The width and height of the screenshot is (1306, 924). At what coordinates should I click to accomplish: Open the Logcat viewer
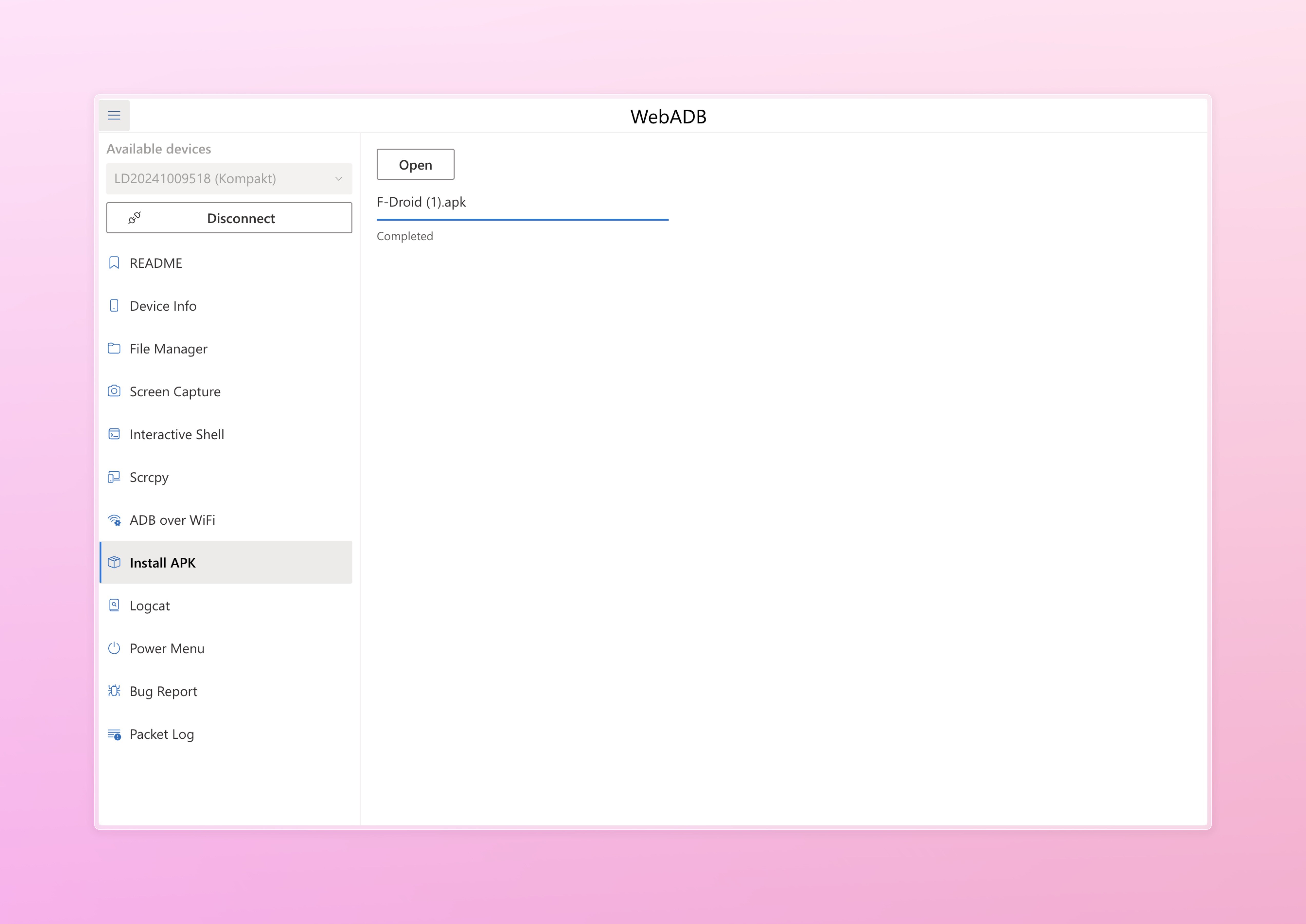tap(226, 605)
